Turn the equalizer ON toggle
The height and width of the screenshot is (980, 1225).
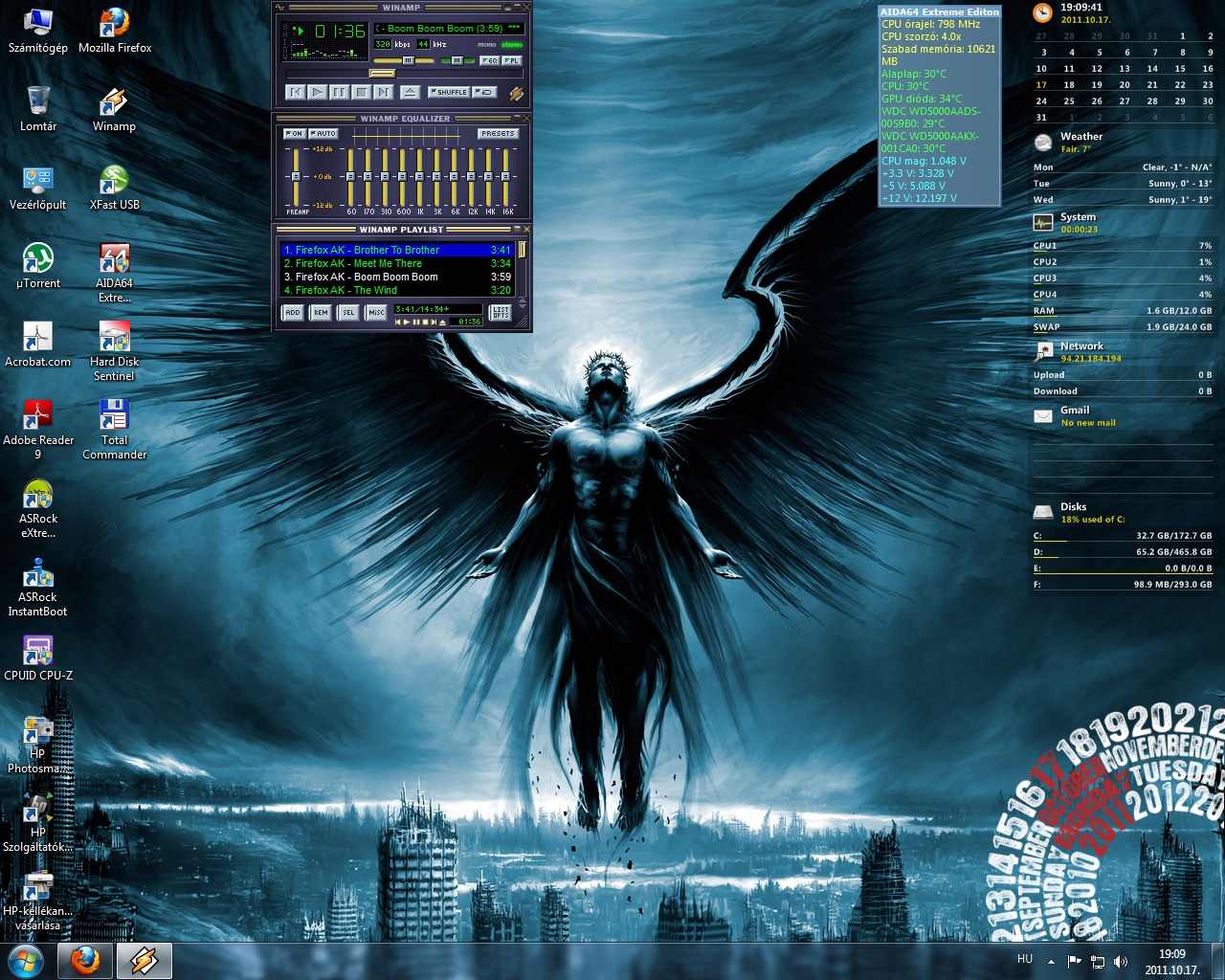pos(295,134)
